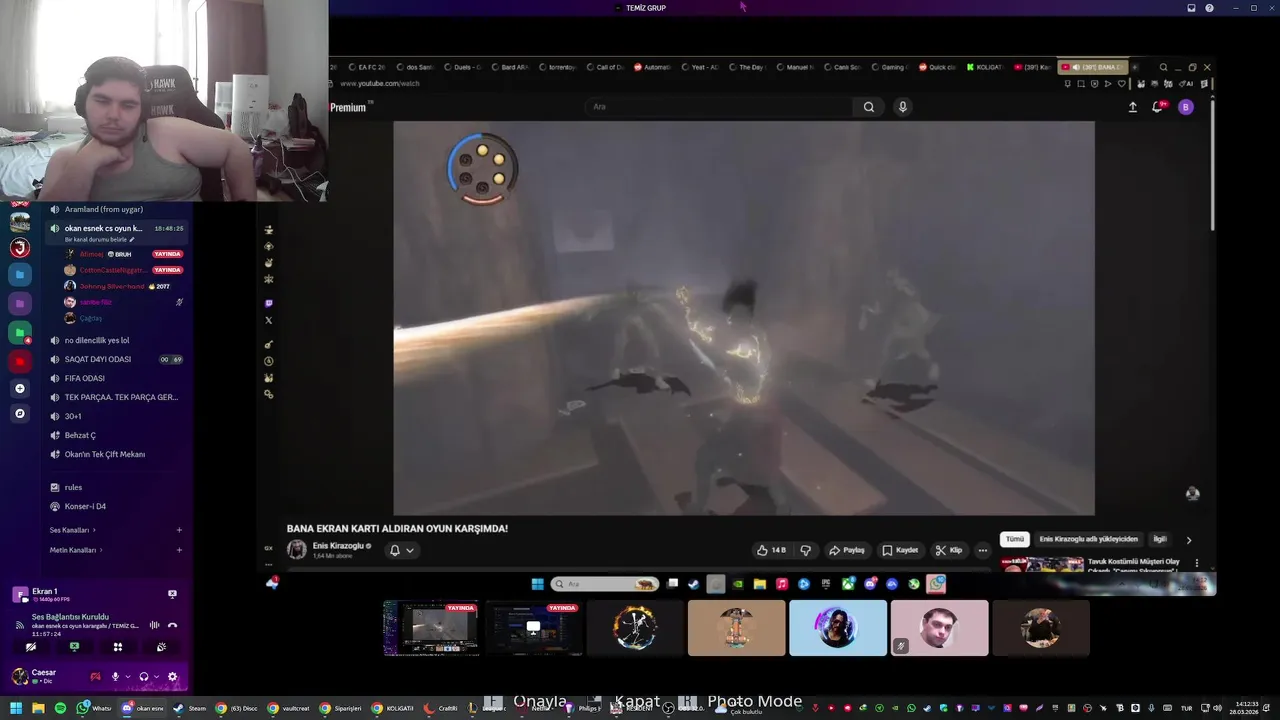Join the FIFA ODASI voice channel
Screen dimensions: 1280x720
pyautogui.click(x=85, y=378)
